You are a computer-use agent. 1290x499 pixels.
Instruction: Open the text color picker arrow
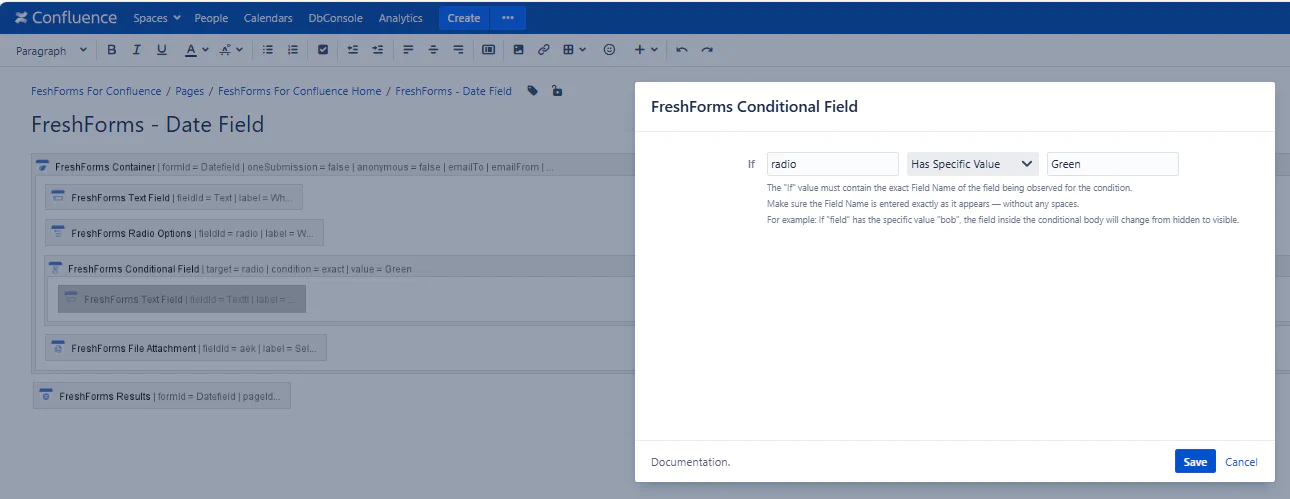point(206,50)
